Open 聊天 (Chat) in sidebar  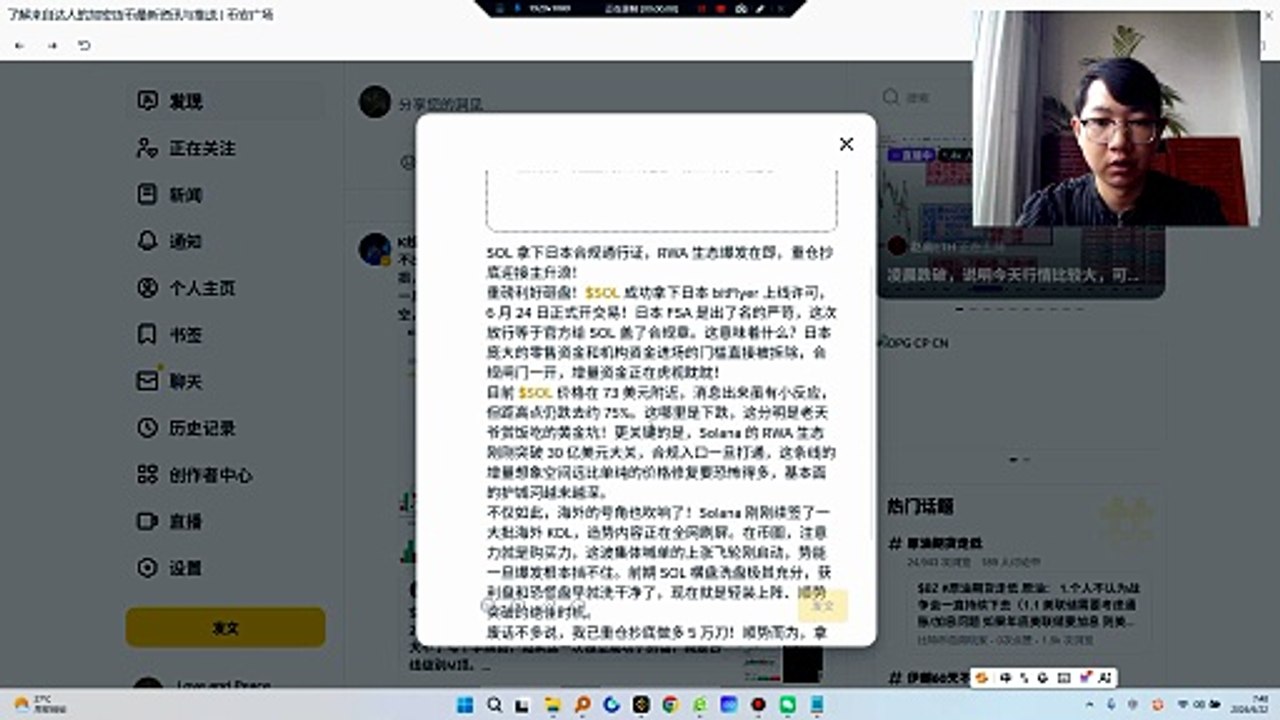tap(226, 381)
